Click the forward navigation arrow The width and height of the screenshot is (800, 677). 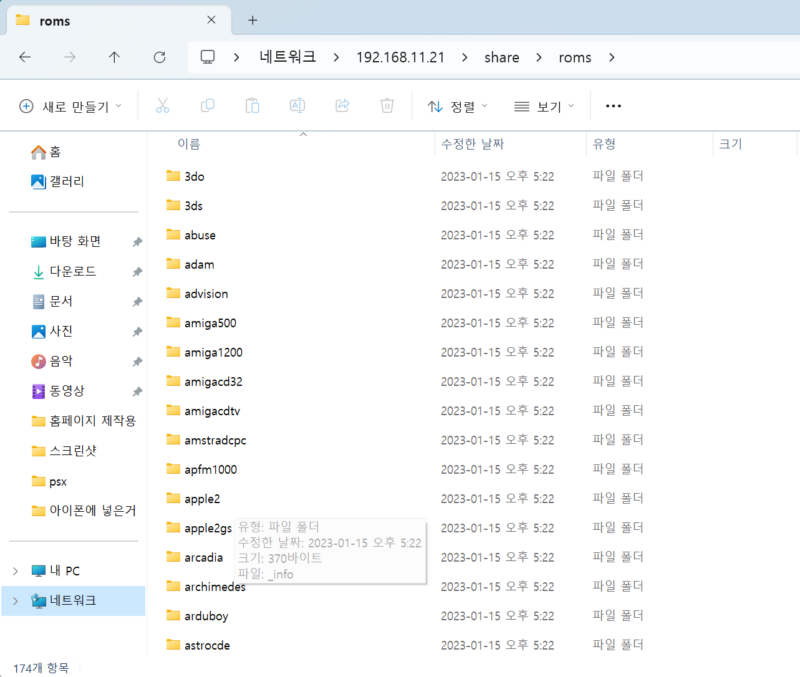(x=69, y=57)
